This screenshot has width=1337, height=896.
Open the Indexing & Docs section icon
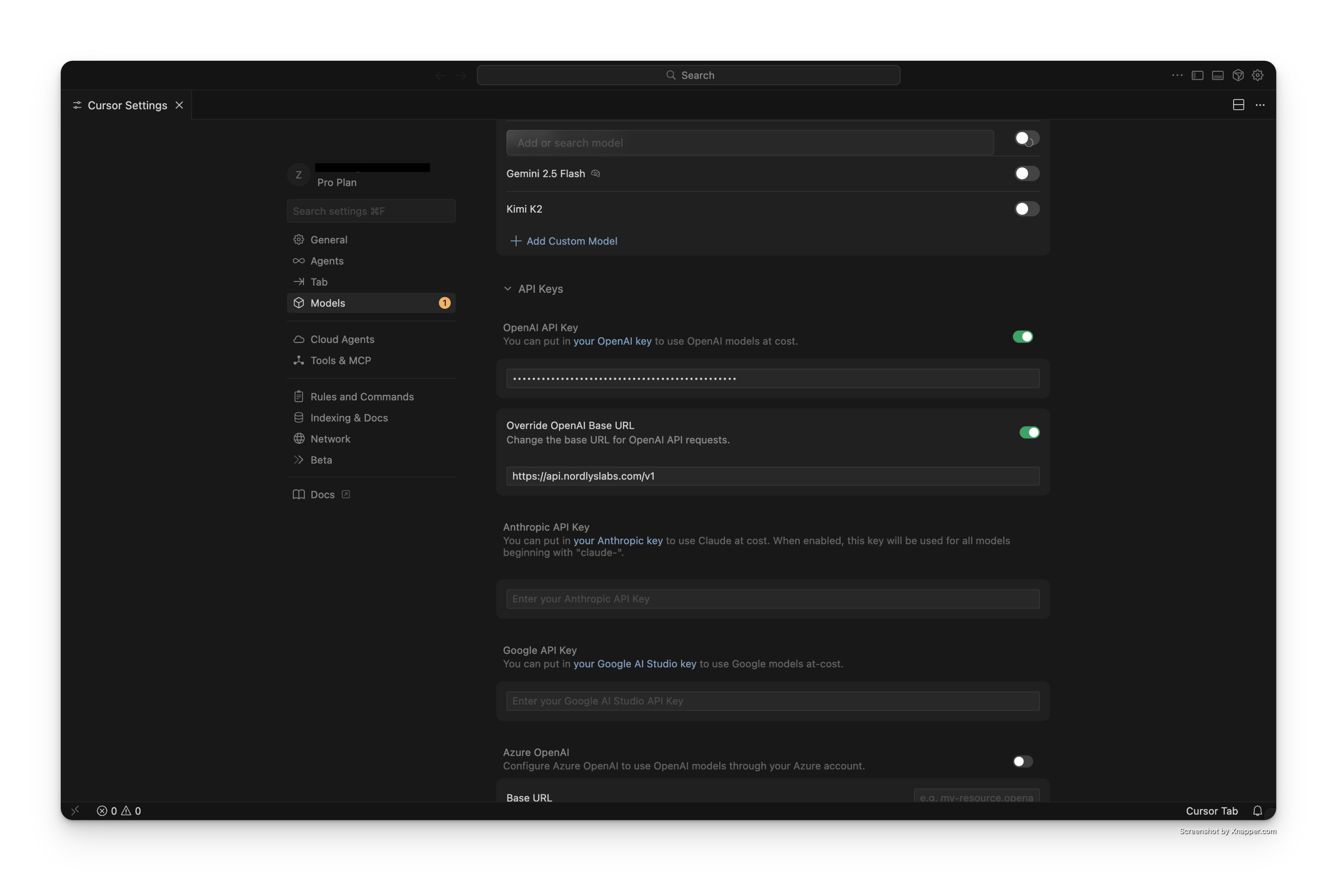tap(298, 418)
